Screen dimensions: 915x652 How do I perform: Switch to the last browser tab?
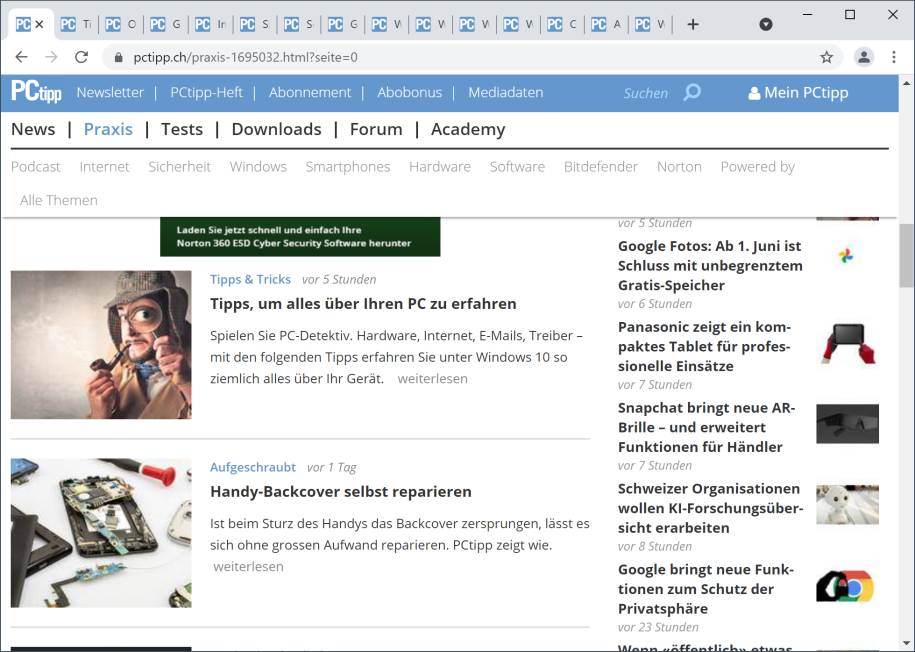coord(651,25)
